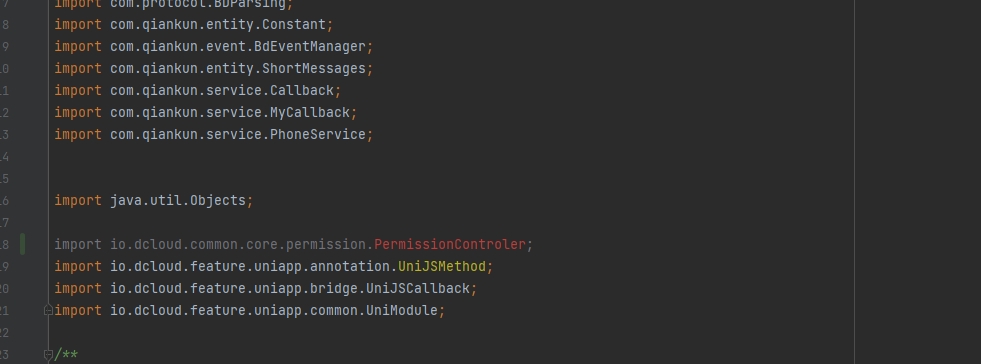
Task: Click the highlighted UniJSMethod annotation name
Action: [x=442, y=266]
